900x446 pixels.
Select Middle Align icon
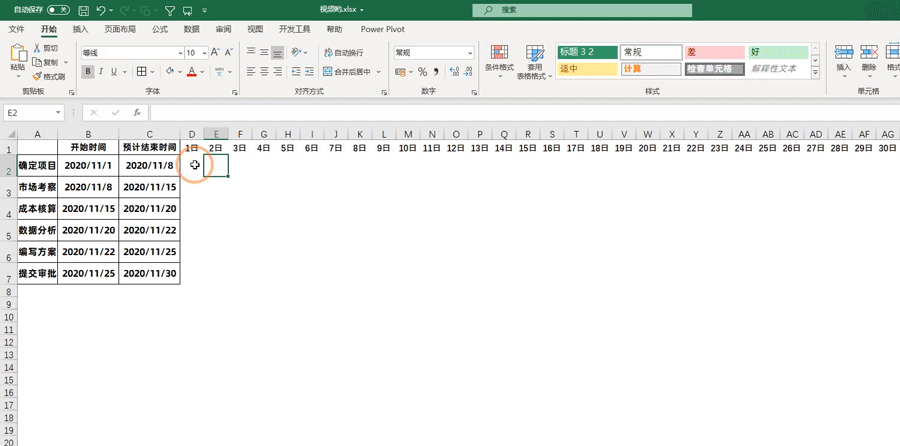pos(264,52)
